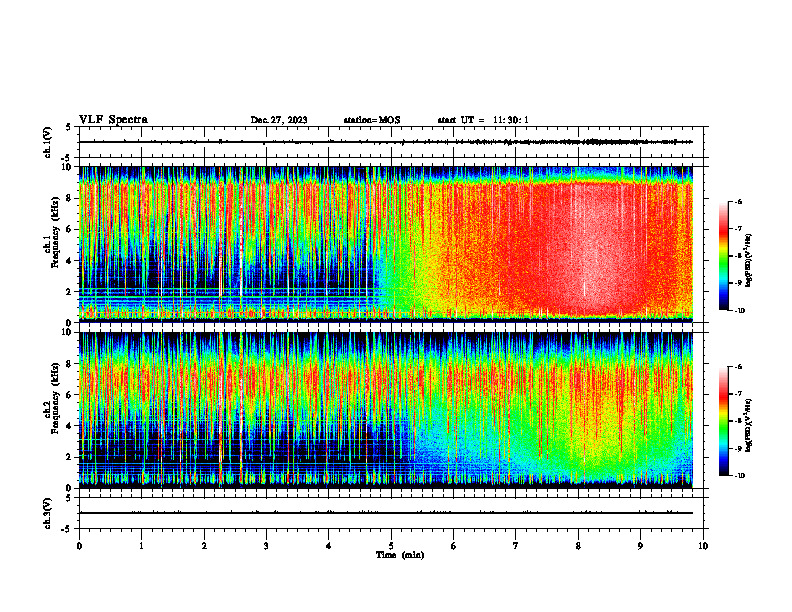Click time axis tick label "7"
The width and height of the screenshot is (792, 612).
coord(516,546)
